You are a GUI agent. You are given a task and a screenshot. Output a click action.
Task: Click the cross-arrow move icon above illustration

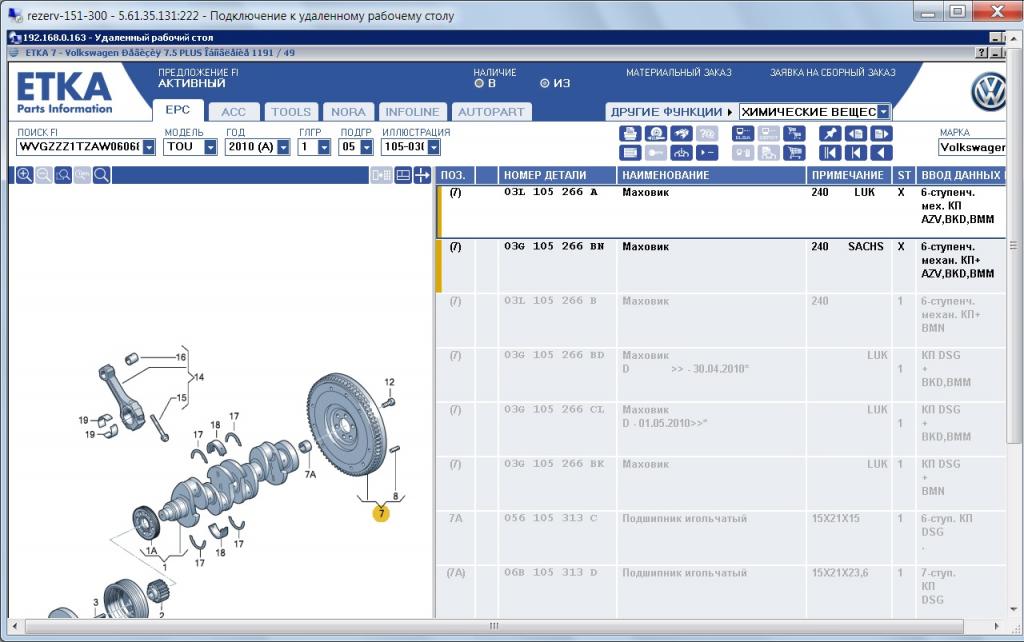422,175
